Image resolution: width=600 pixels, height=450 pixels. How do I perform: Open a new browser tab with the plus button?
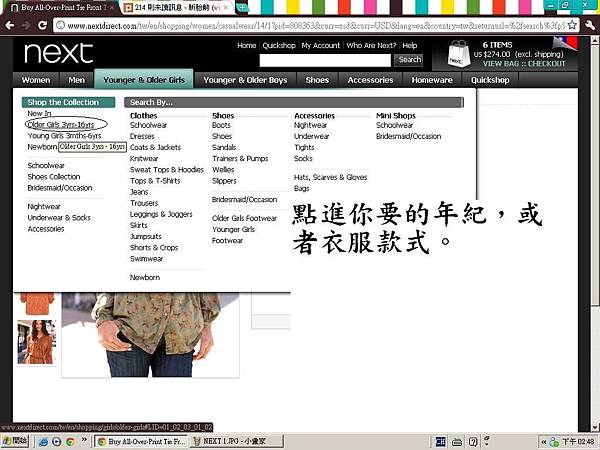(242, 7)
